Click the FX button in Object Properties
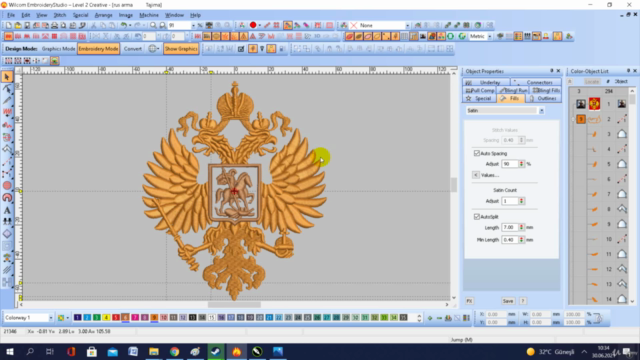Viewport: 640px width, 360px height. pyautogui.click(x=469, y=301)
